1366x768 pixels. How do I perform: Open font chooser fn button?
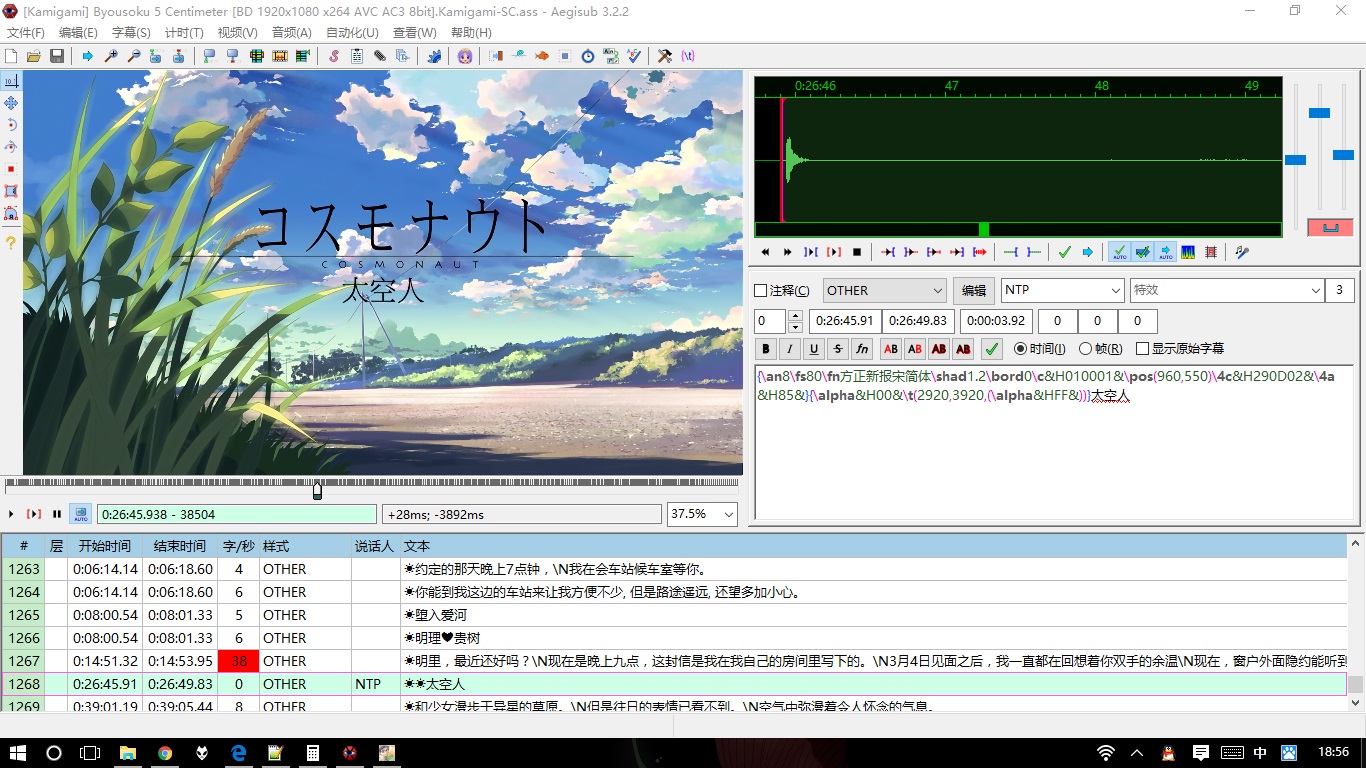coord(862,349)
